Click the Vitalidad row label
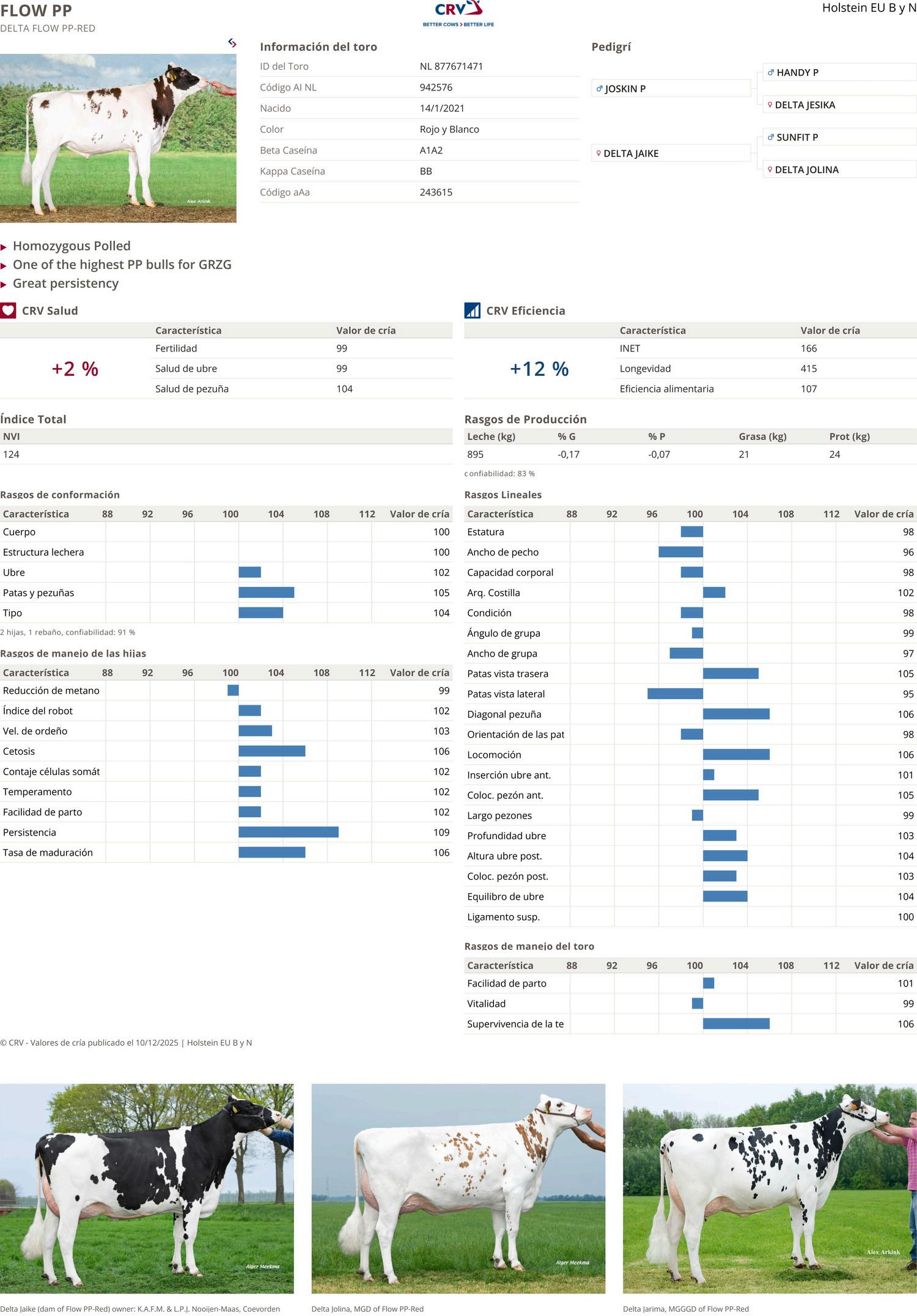The image size is (917, 1316). coord(487,1004)
